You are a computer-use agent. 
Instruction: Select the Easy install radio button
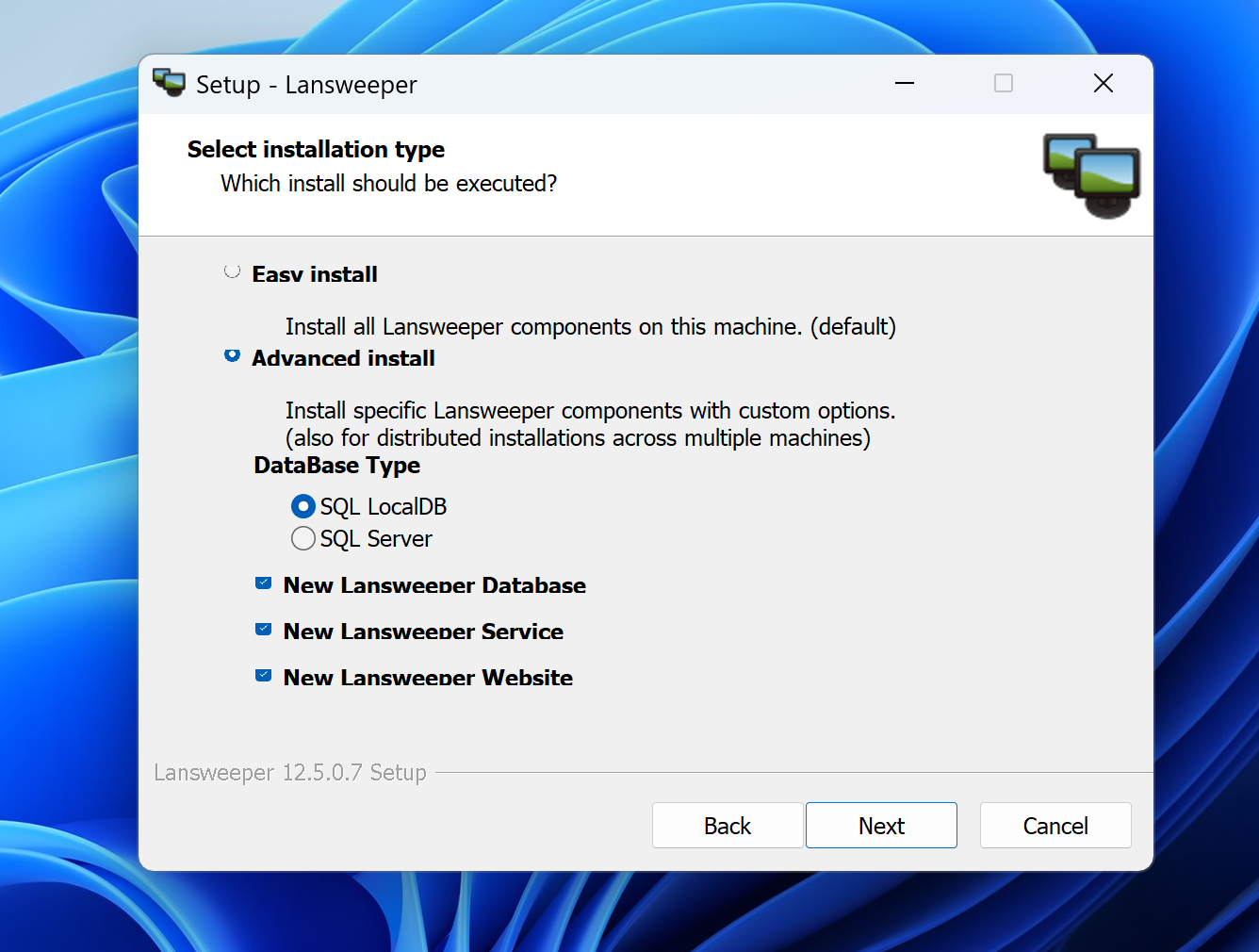232,271
